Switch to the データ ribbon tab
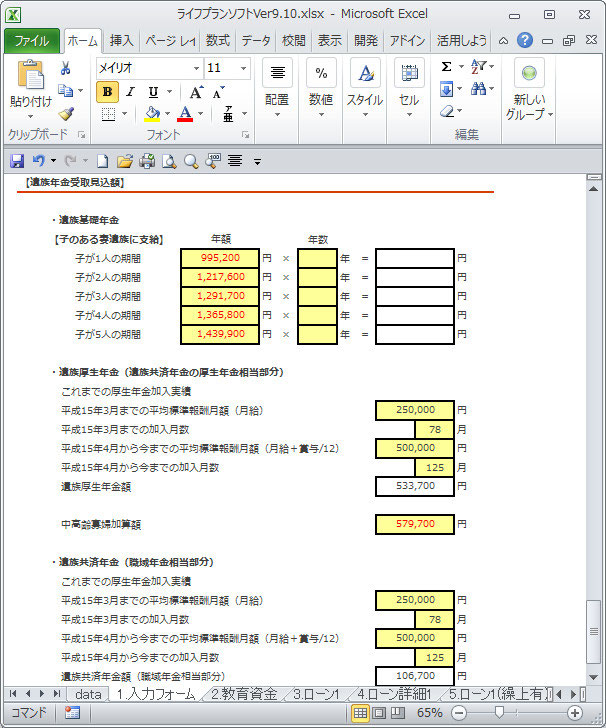606x728 pixels. 255,41
